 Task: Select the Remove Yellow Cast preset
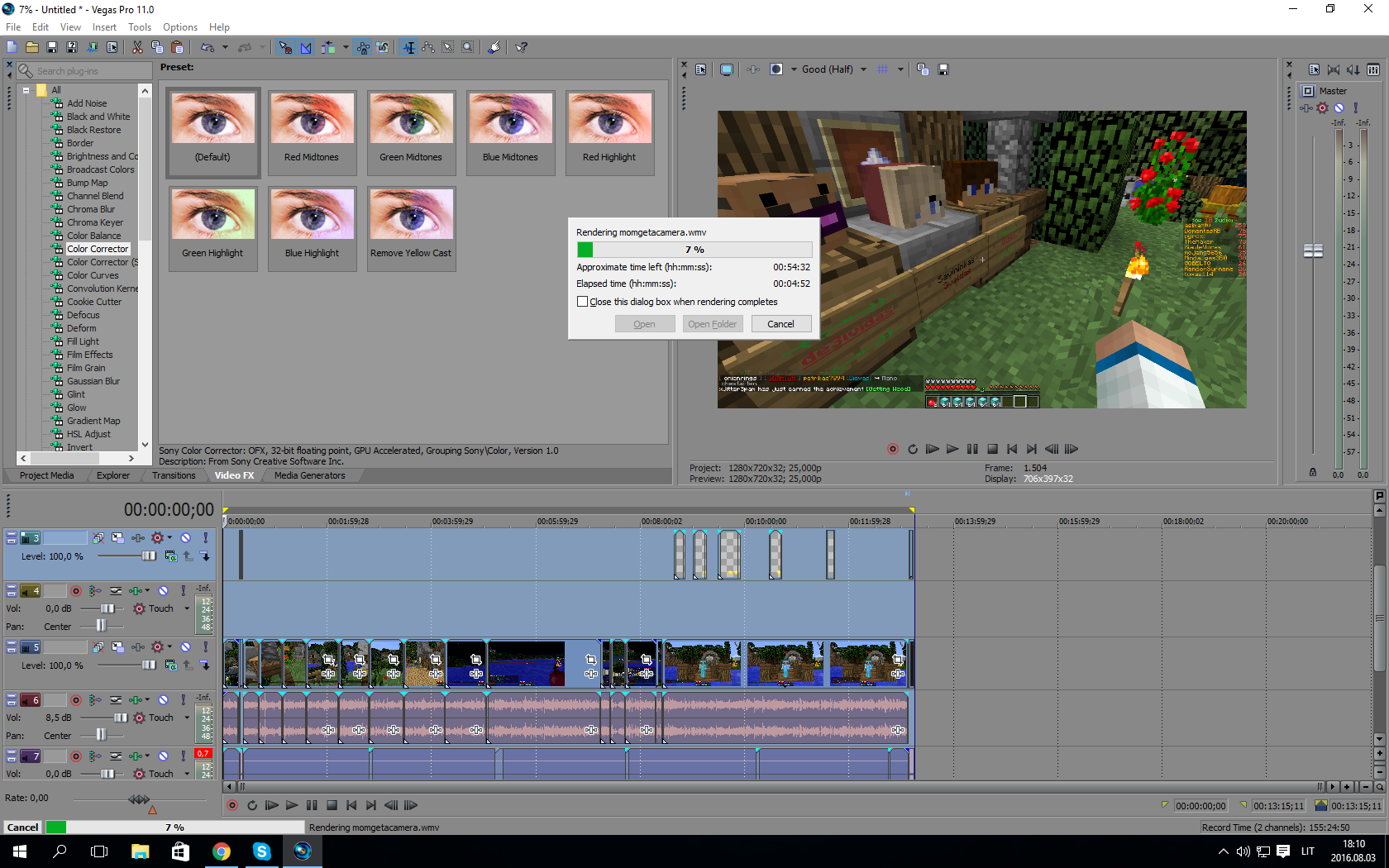click(411, 228)
